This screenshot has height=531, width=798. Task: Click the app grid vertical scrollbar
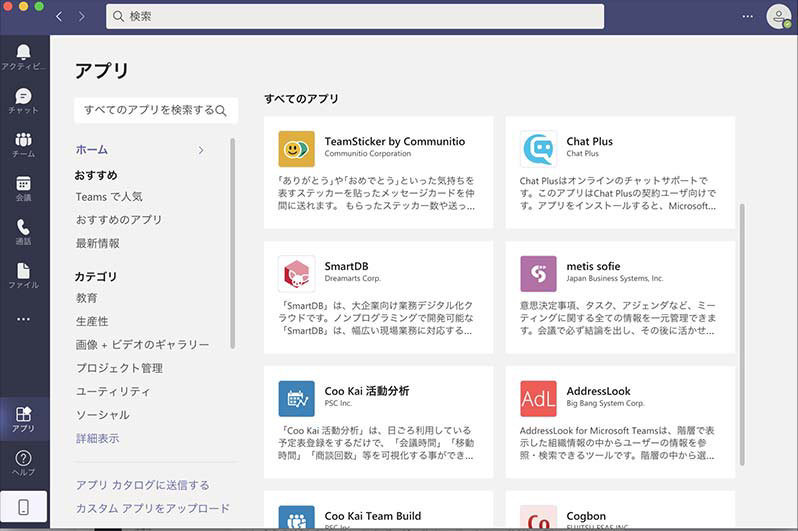pos(742,334)
